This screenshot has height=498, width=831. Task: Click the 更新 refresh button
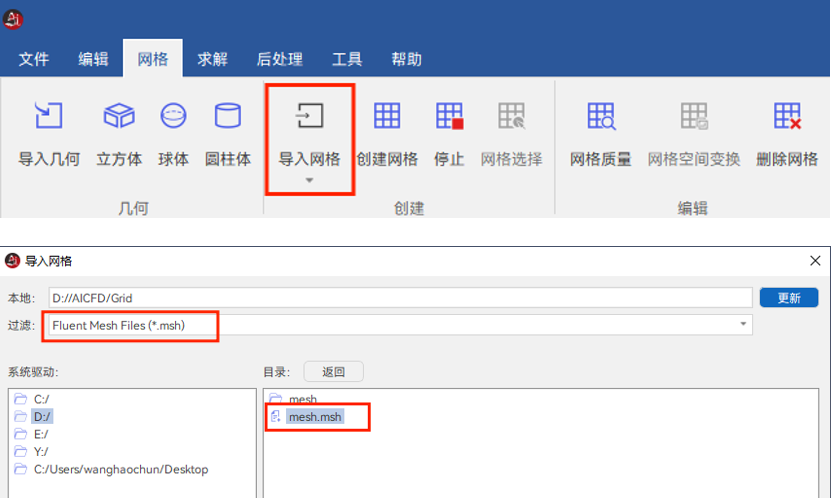tap(789, 298)
